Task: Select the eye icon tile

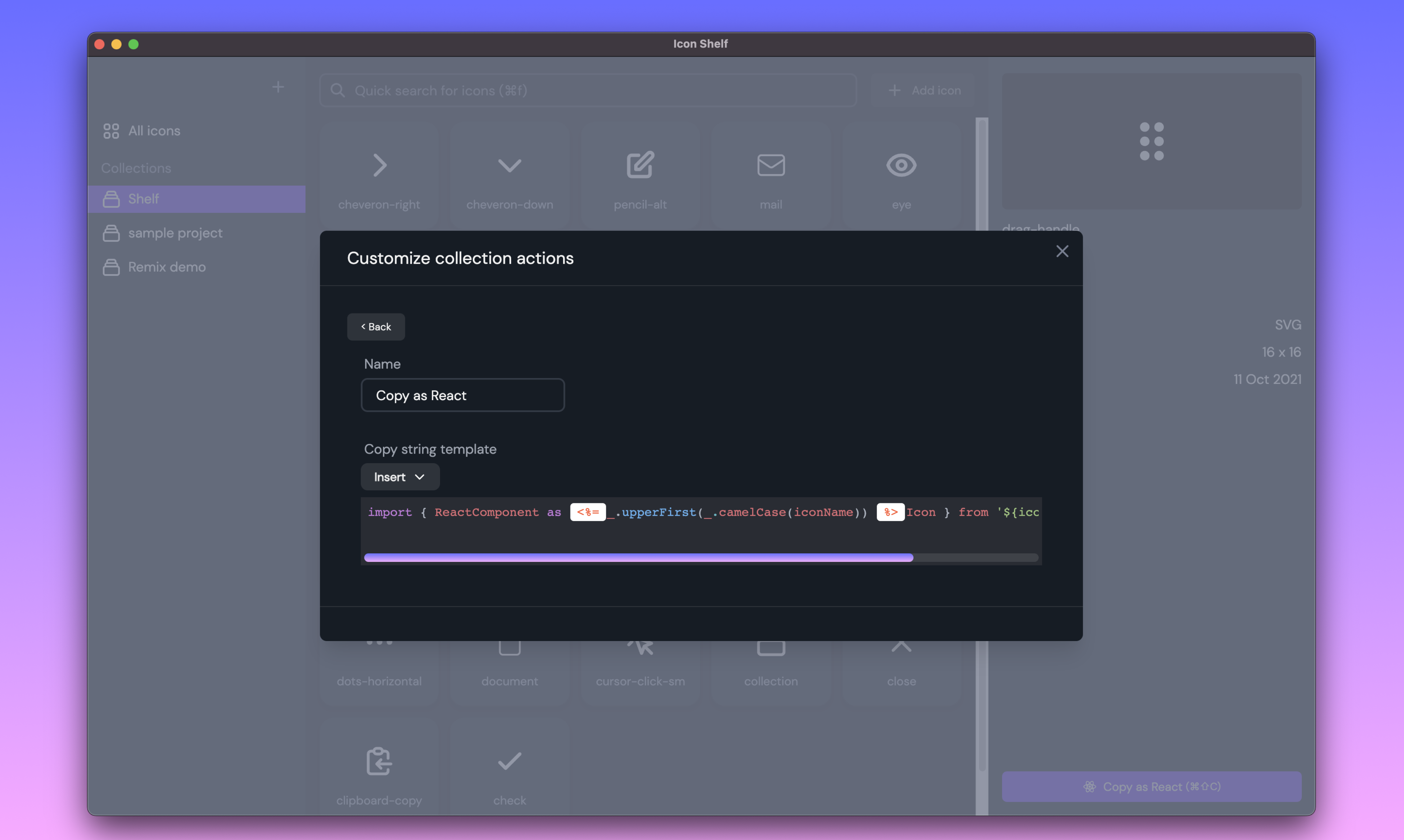Action: (x=901, y=175)
